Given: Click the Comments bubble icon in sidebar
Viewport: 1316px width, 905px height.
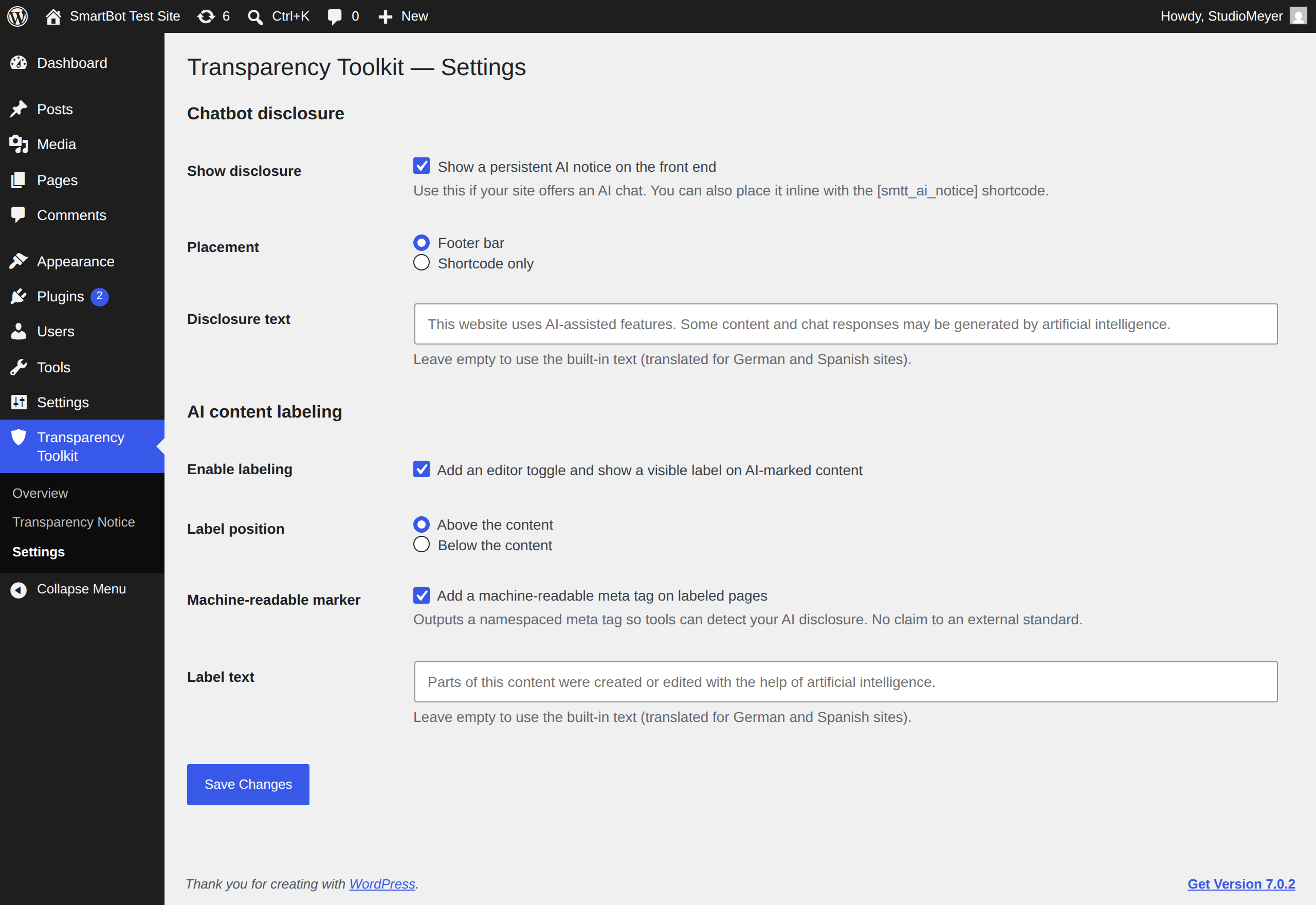Looking at the screenshot, I should [x=19, y=215].
